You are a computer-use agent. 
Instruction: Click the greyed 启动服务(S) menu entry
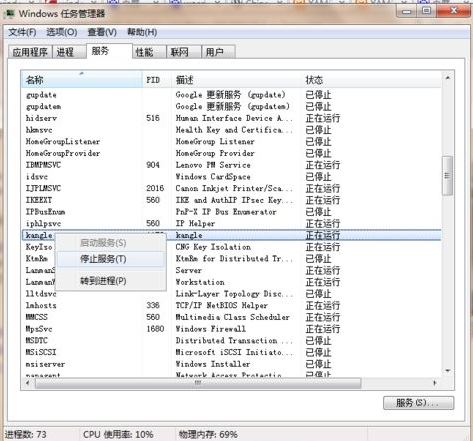pyautogui.click(x=111, y=243)
